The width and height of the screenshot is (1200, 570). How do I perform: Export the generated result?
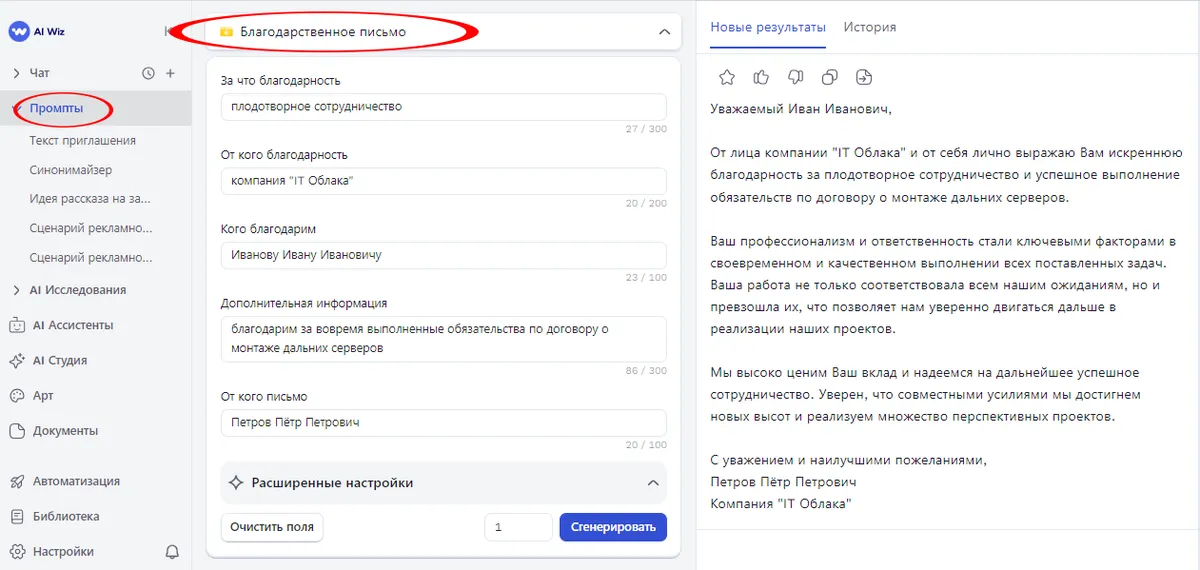coord(864,77)
